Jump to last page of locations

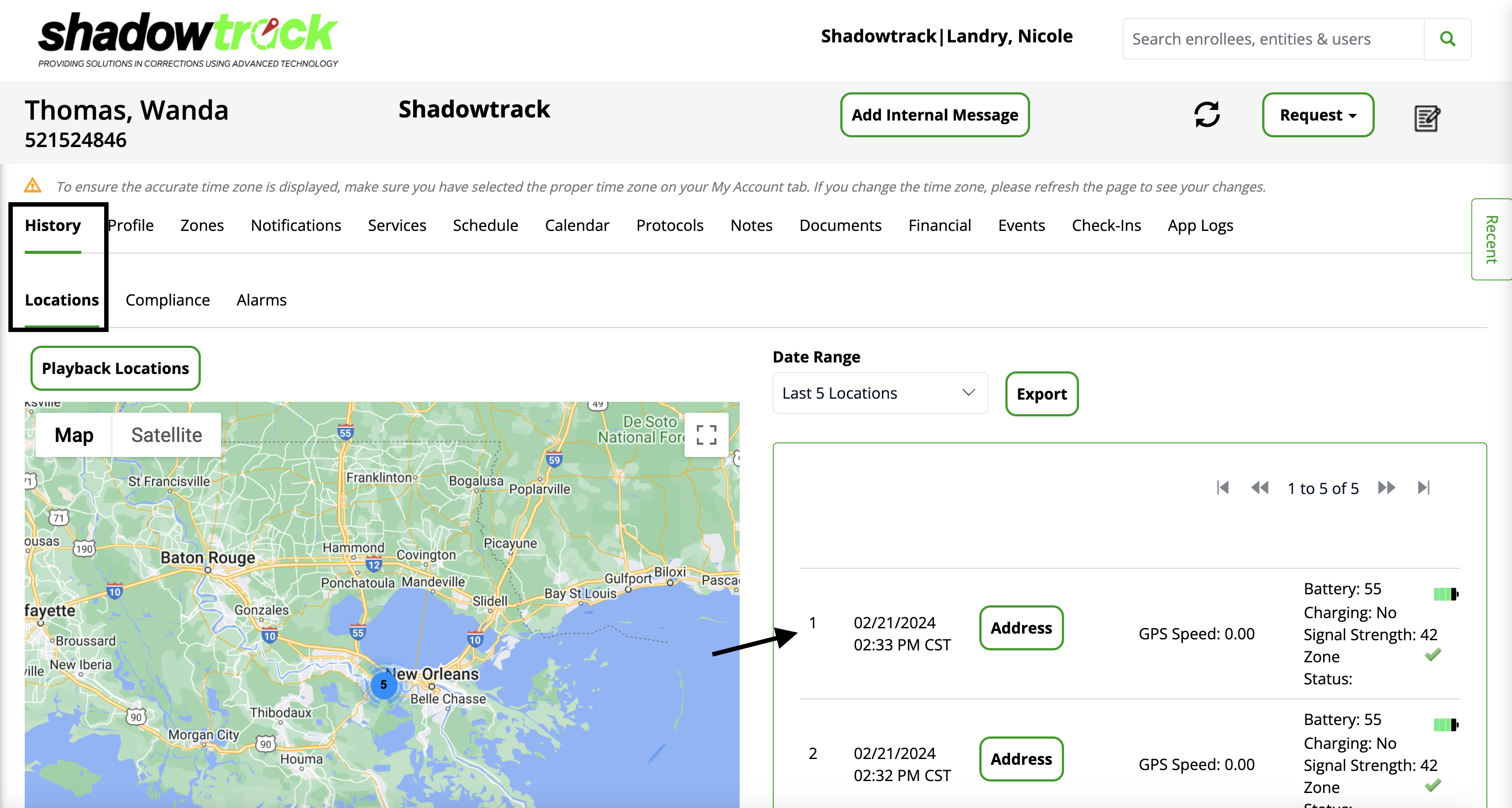click(1423, 488)
